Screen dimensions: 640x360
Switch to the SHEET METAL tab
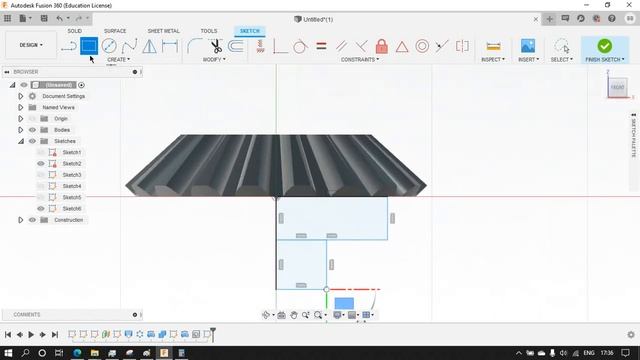(x=163, y=31)
